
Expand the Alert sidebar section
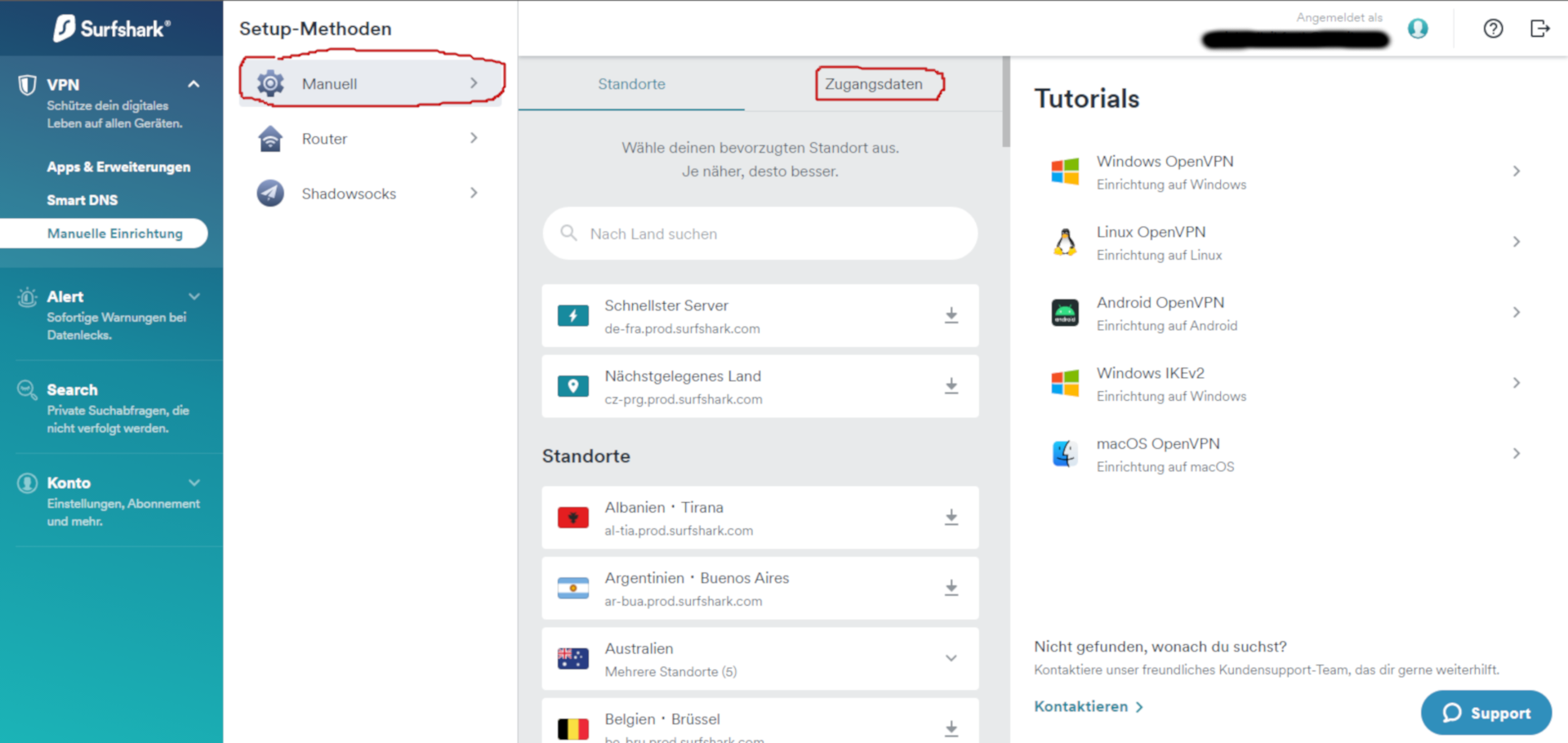coord(194,296)
